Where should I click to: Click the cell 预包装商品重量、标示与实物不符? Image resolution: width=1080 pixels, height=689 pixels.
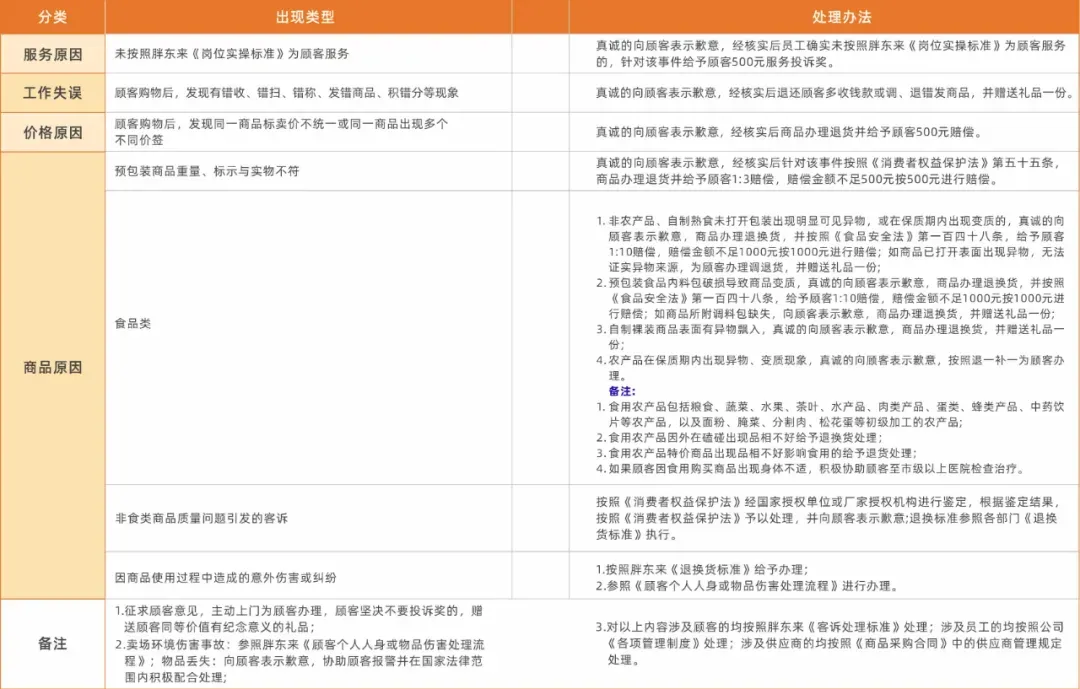(207, 171)
